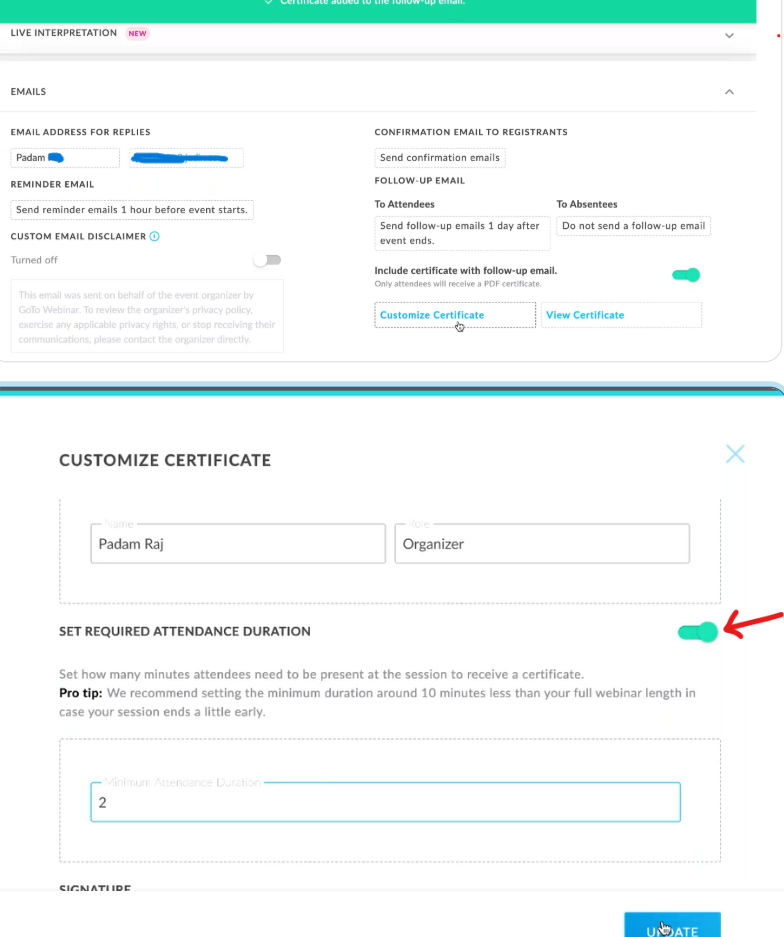Viewport: 784px width, 937px height.
Task: Collapse the Emails section chevron
Action: click(729, 92)
